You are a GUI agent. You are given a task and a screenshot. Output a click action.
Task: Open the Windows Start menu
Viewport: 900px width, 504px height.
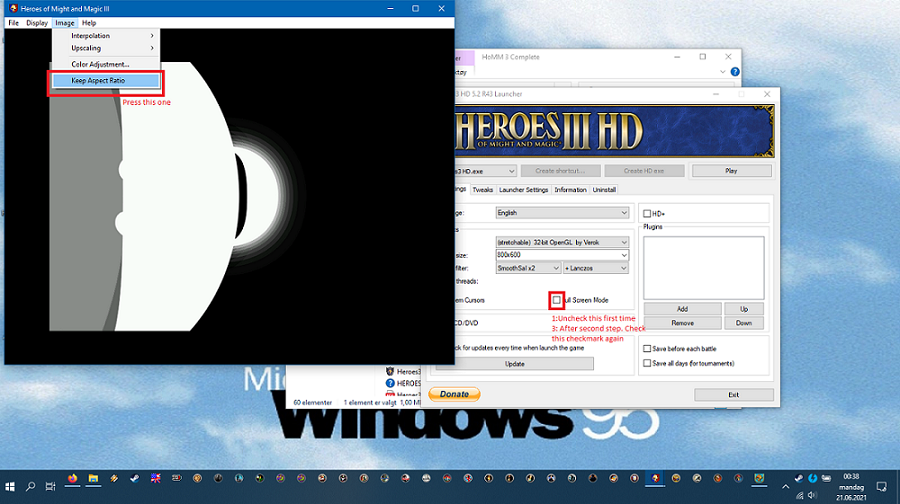(10, 486)
